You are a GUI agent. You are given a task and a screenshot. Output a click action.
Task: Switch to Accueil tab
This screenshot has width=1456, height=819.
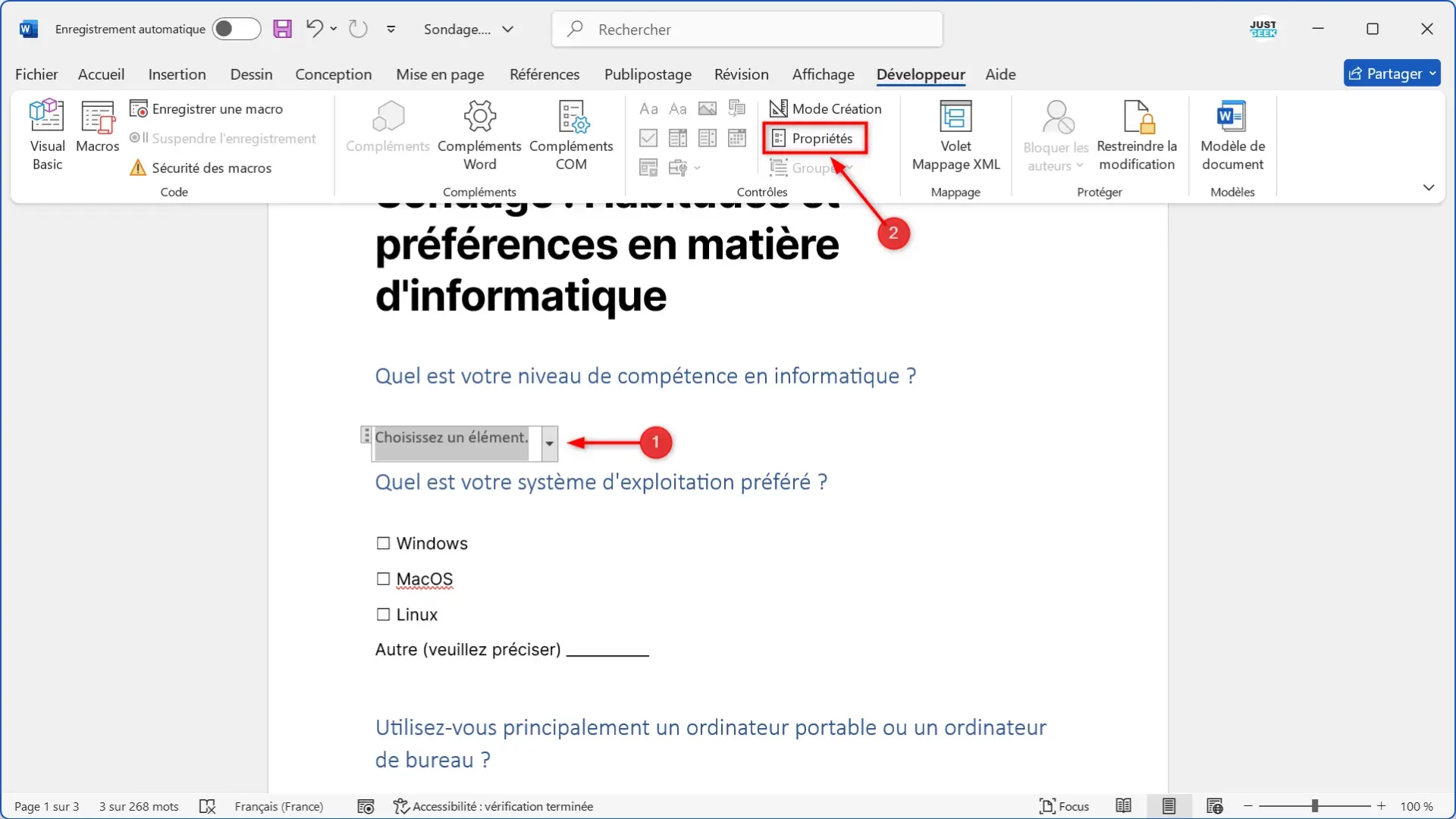(x=101, y=74)
